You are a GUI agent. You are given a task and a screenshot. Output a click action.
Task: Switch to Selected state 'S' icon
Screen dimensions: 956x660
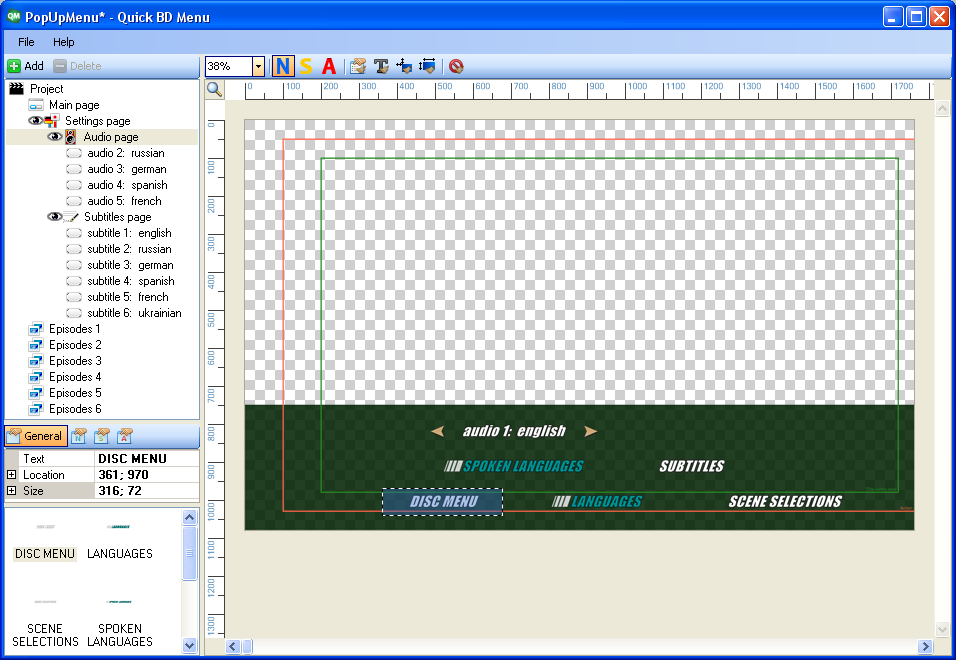click(306, 67)
